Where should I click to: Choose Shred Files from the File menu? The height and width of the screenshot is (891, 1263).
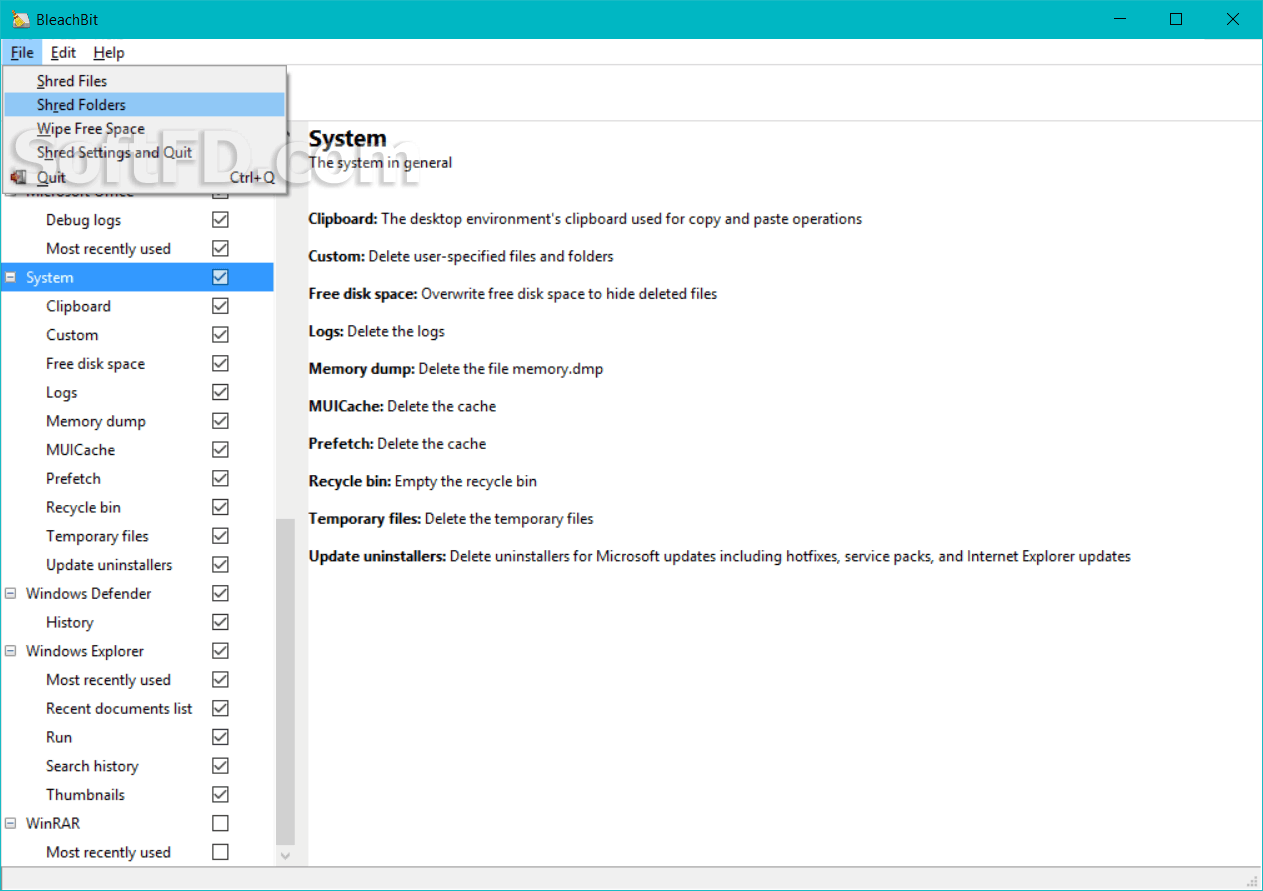tap(145, 81)
